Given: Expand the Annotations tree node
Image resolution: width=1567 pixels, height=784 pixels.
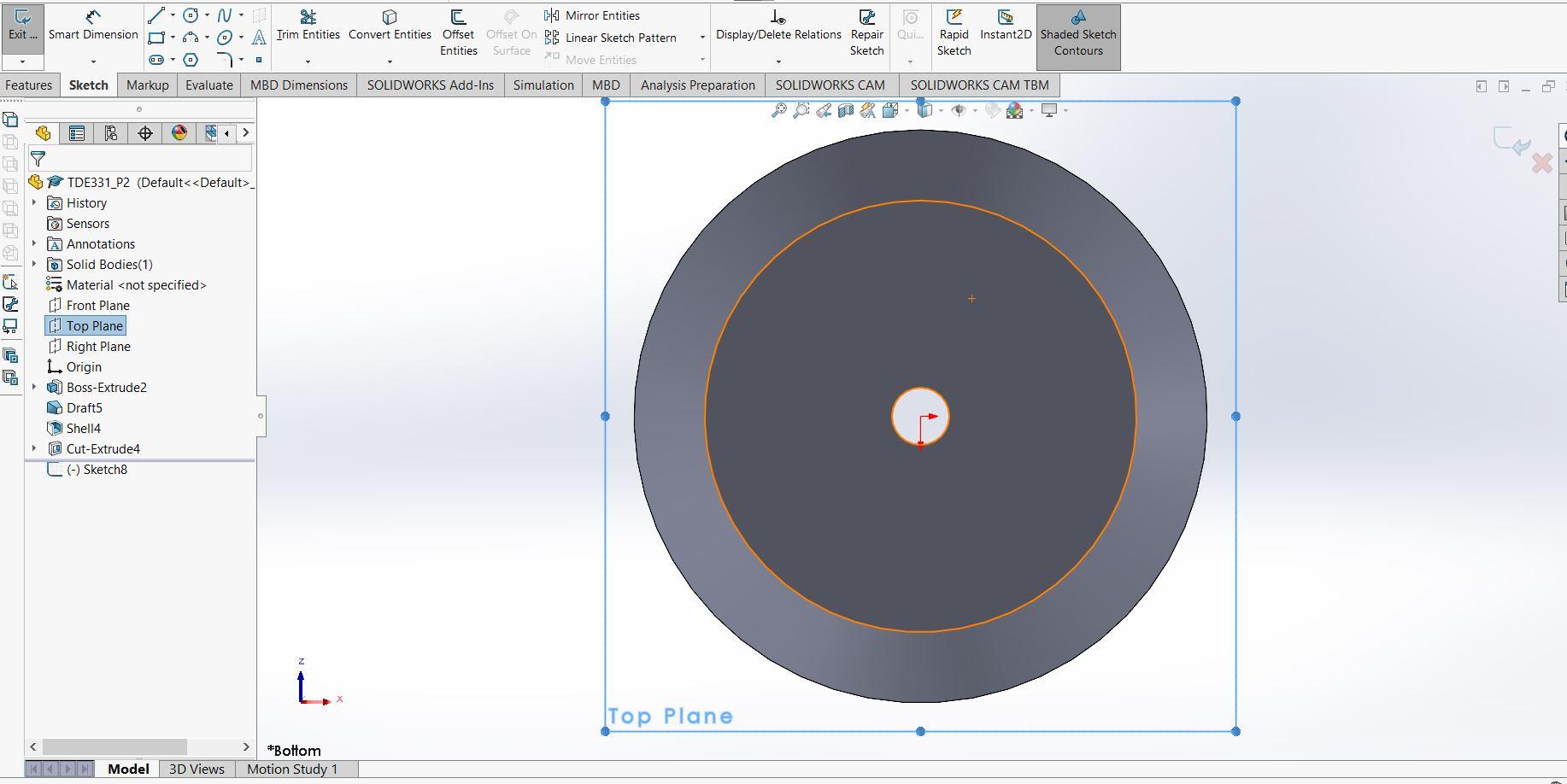Looking at the screenshot, I should point(34,243).
